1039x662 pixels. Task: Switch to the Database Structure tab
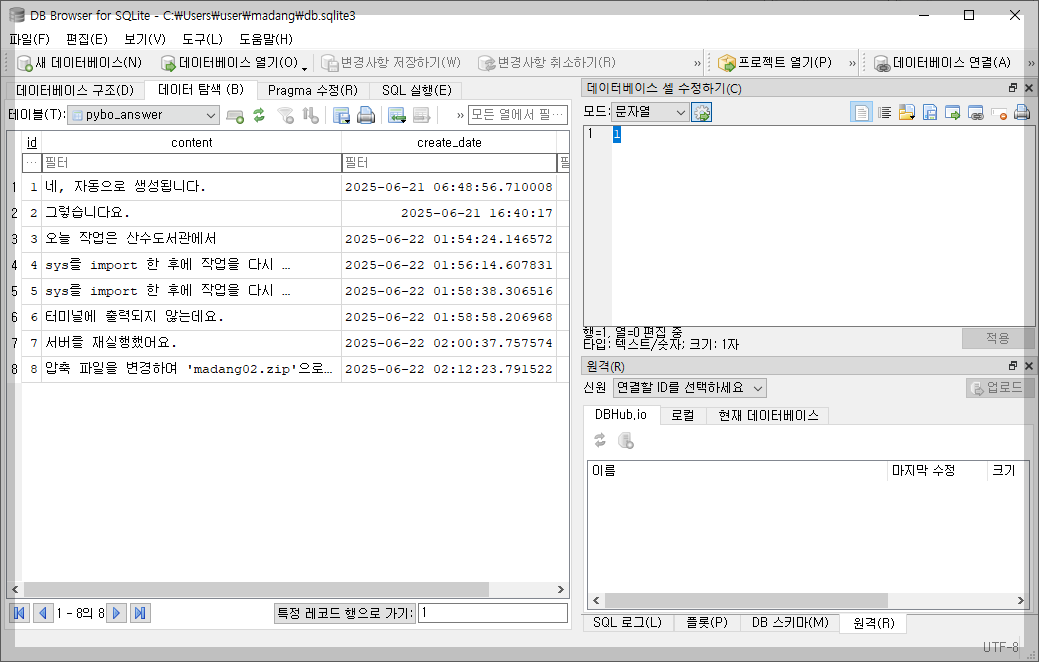coord(75,90)
